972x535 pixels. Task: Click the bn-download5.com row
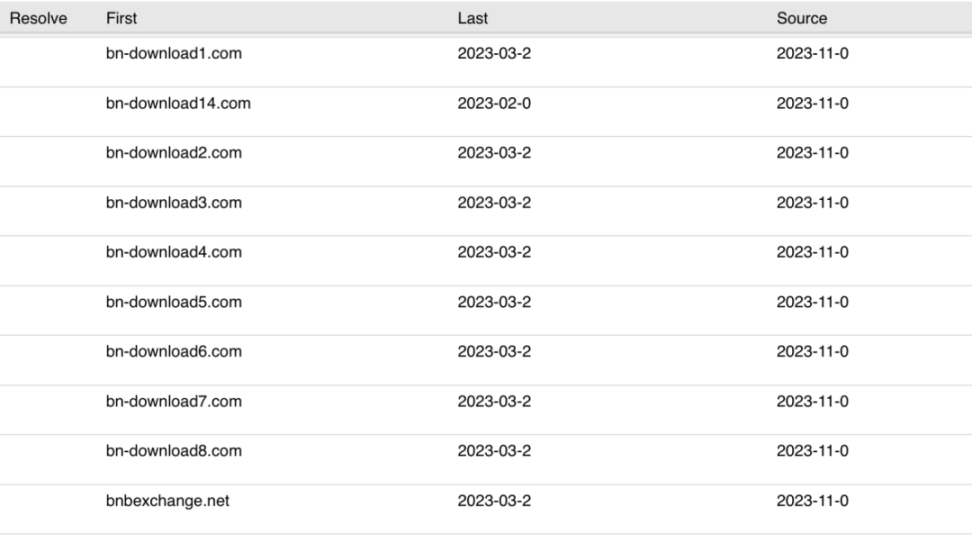[173, 302]
